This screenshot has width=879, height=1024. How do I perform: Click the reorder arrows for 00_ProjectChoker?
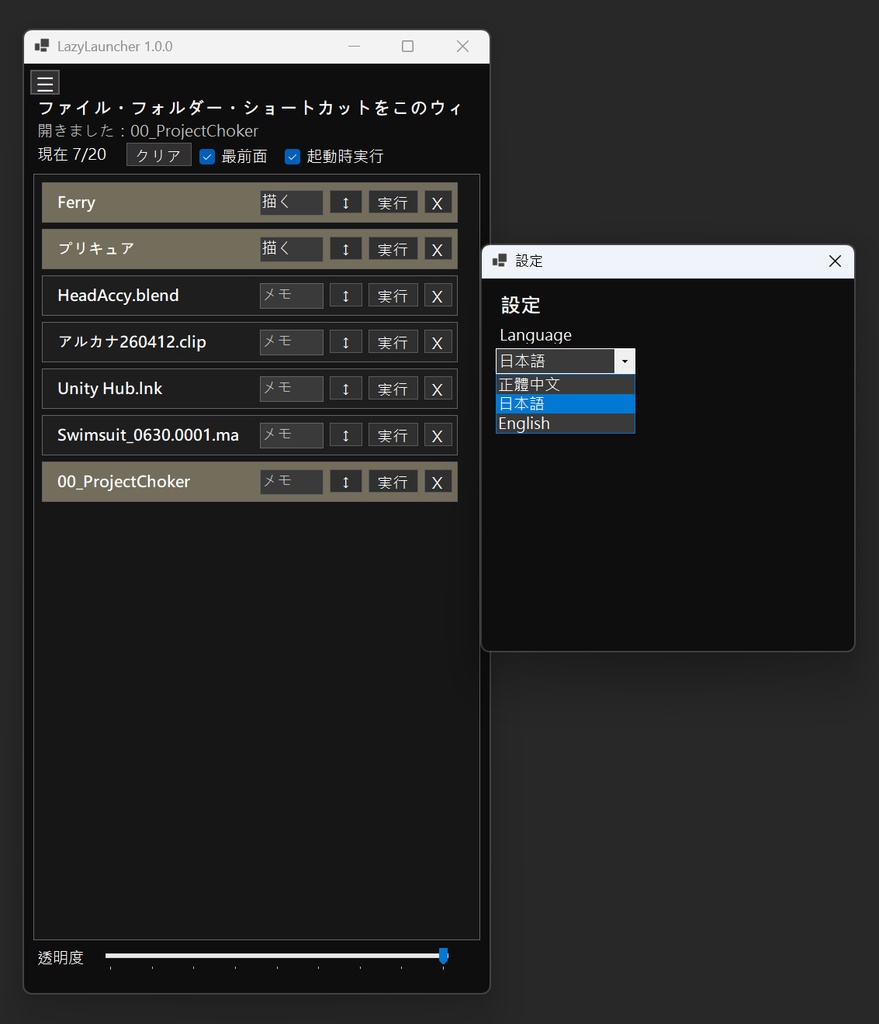[345, 481]
